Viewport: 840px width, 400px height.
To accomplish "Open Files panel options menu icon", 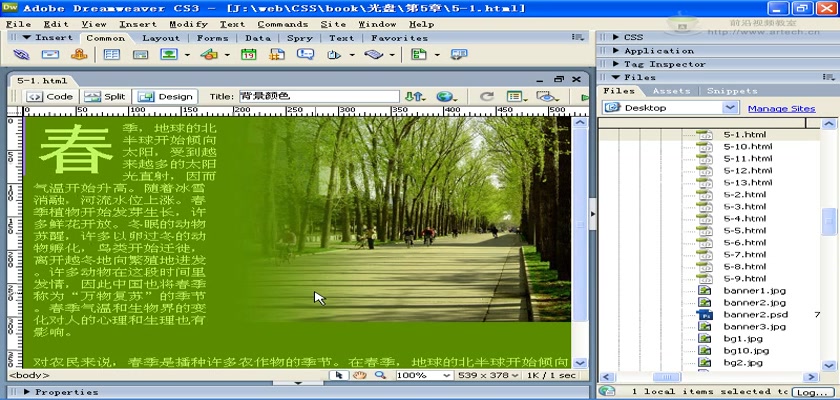I will point(828,77).
